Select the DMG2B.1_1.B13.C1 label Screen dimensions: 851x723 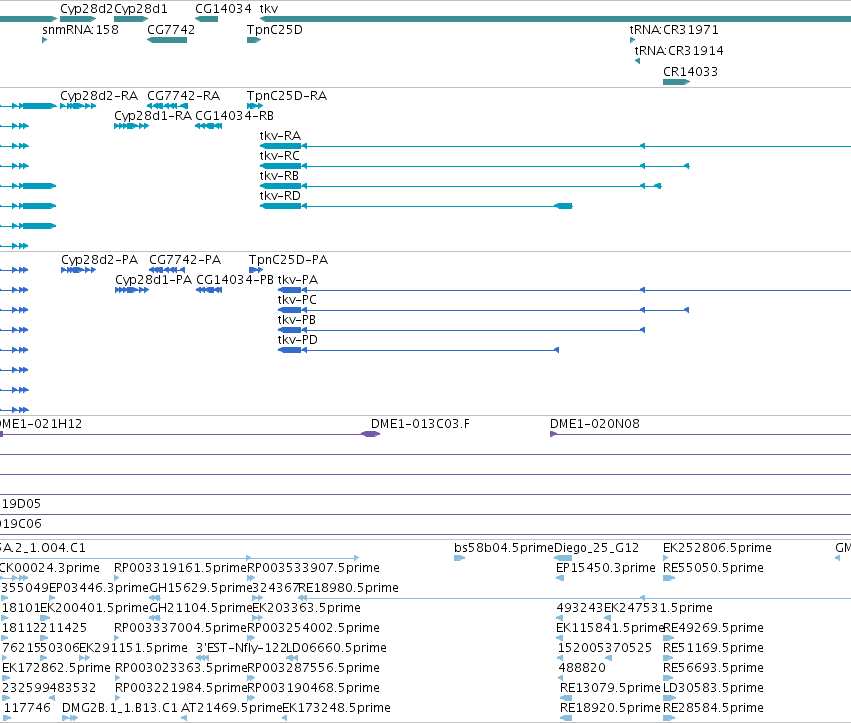coord(120,708)
